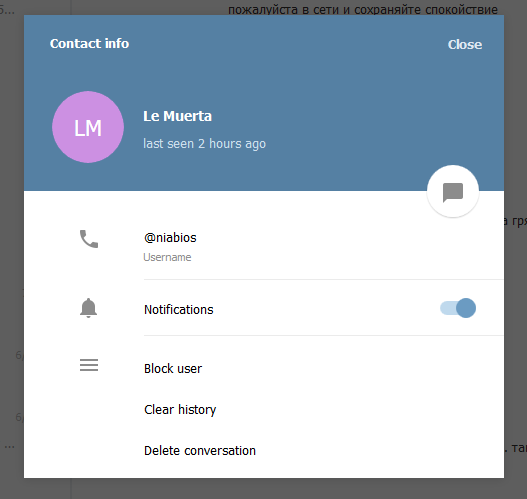Click the bell icon next to Notifications

point(88,308)
